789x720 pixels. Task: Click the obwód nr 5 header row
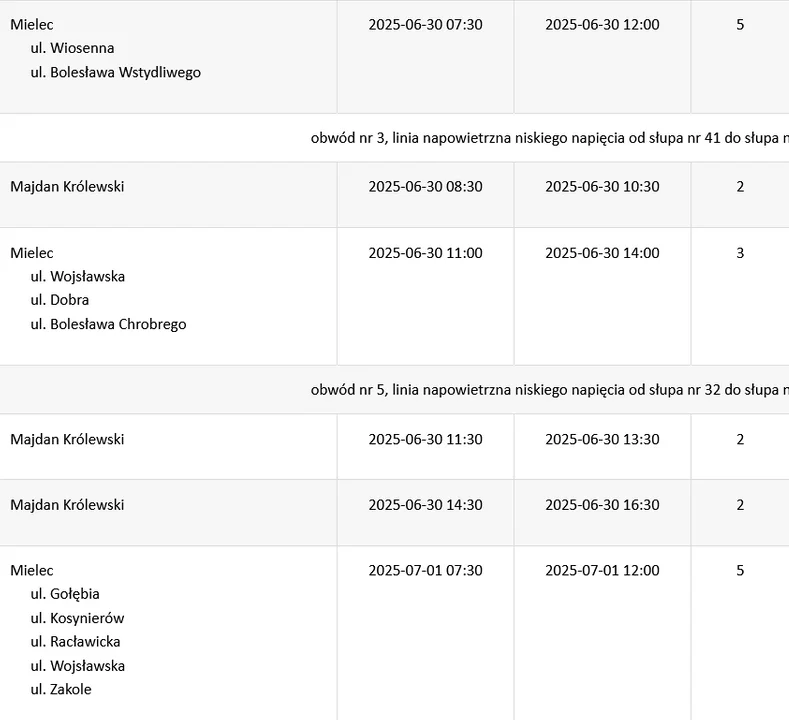point(394,390)
